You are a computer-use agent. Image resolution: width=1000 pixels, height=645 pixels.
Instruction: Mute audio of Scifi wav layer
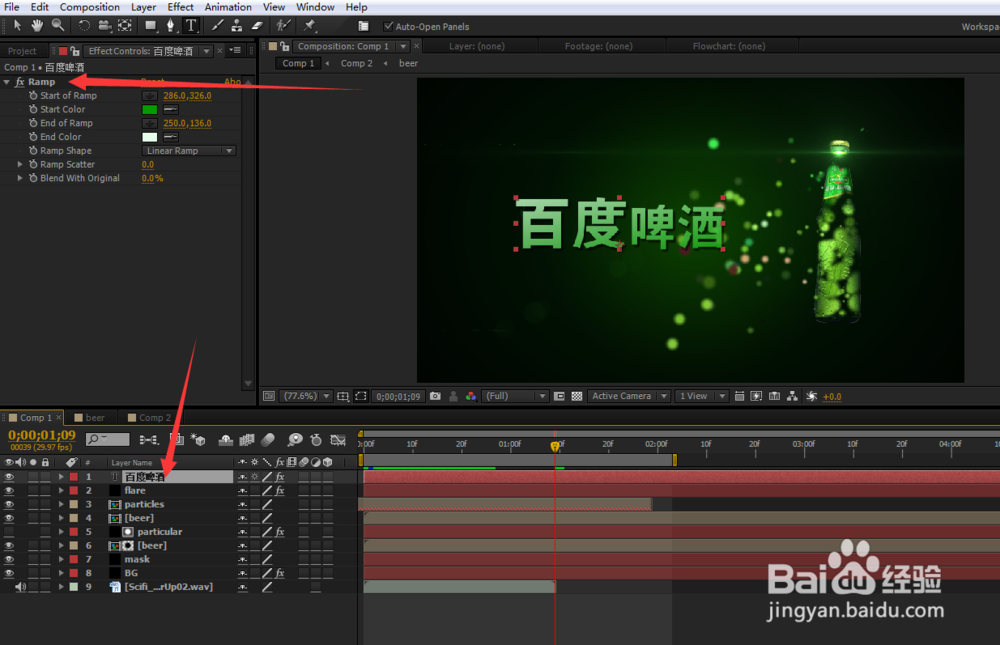[x=20, y=587]
